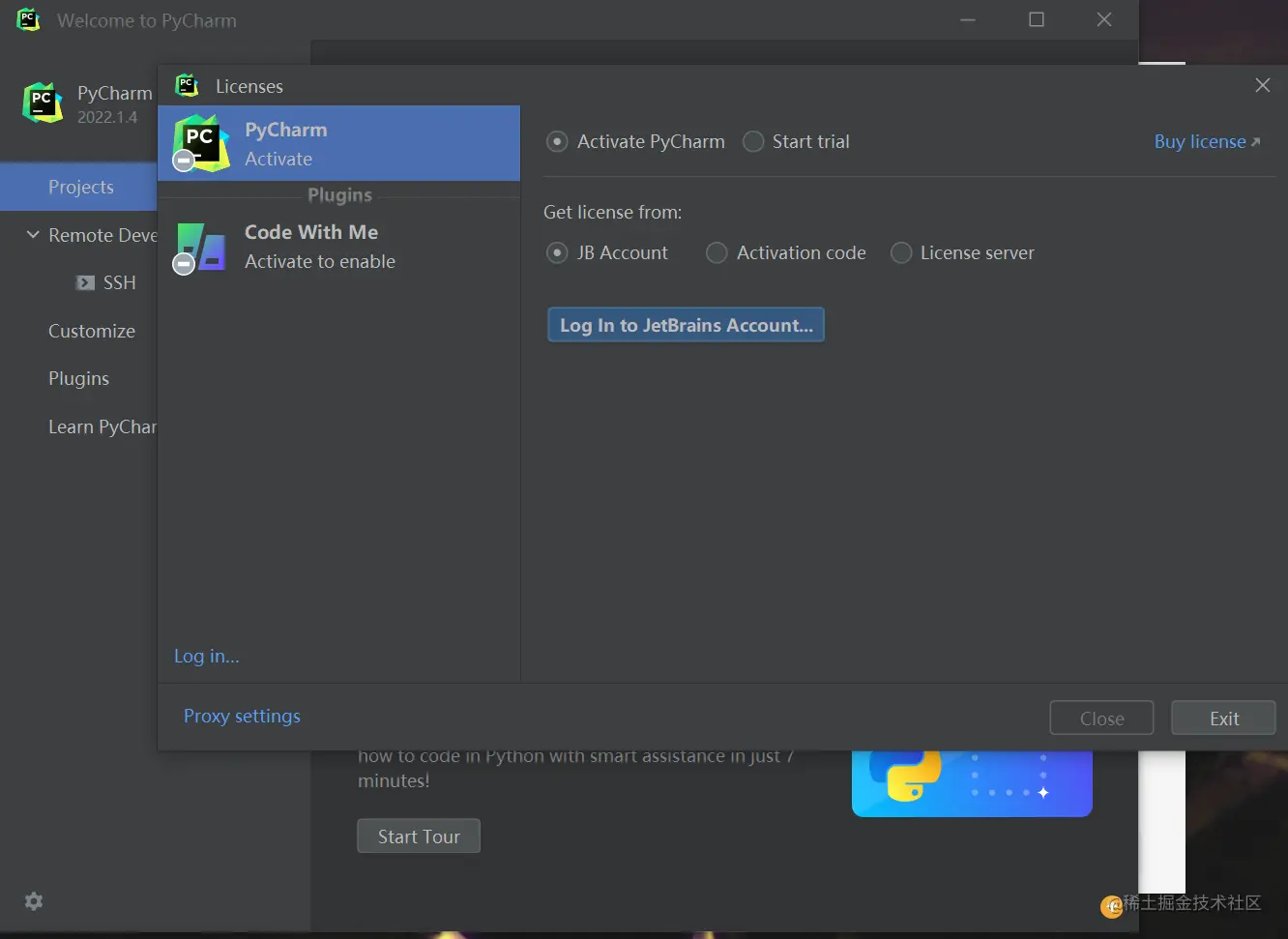
Task: Click the Licenses dialog title icon
Action: pos(187,85)
